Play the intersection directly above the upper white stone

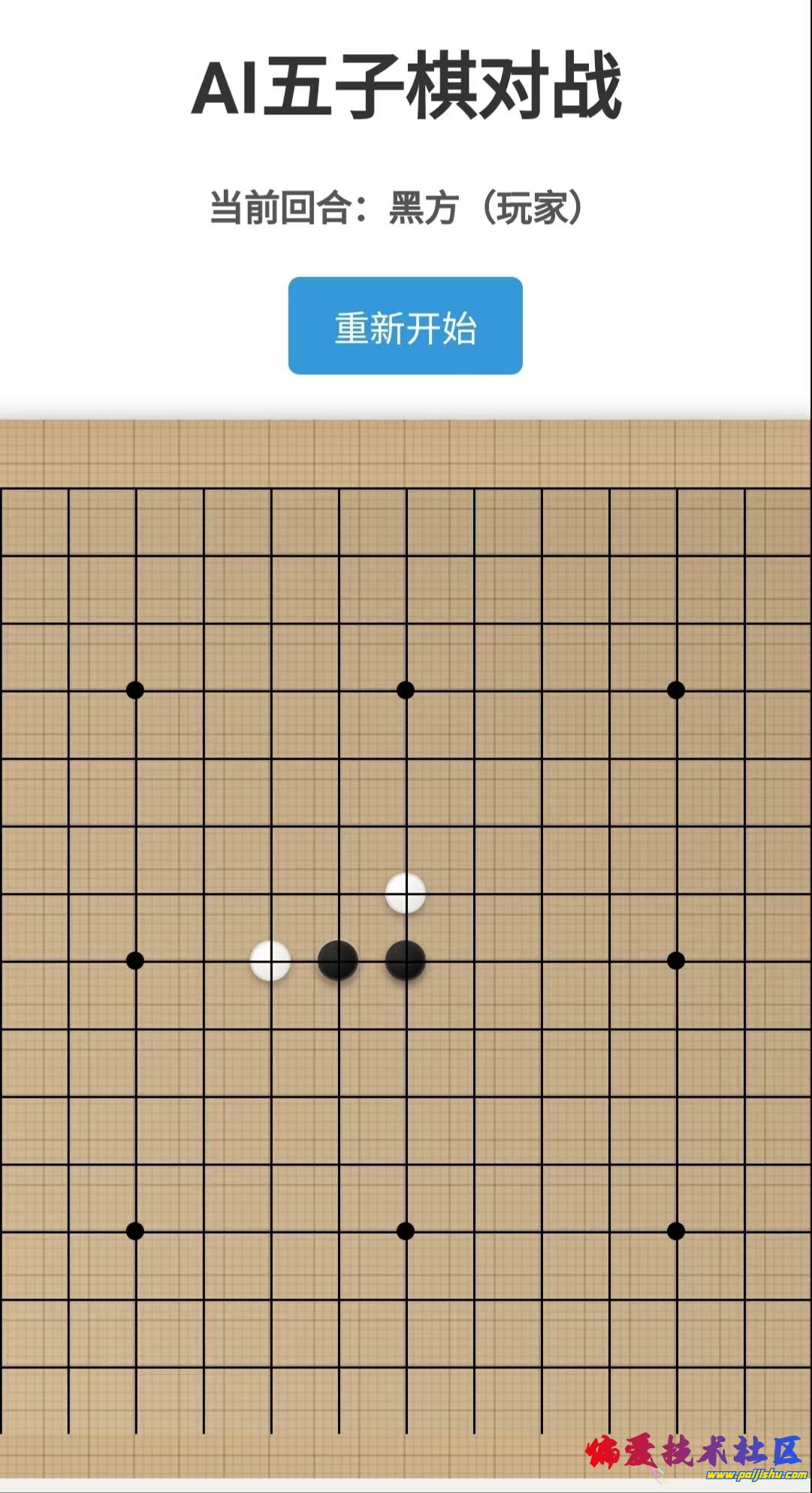coord(406,826)
